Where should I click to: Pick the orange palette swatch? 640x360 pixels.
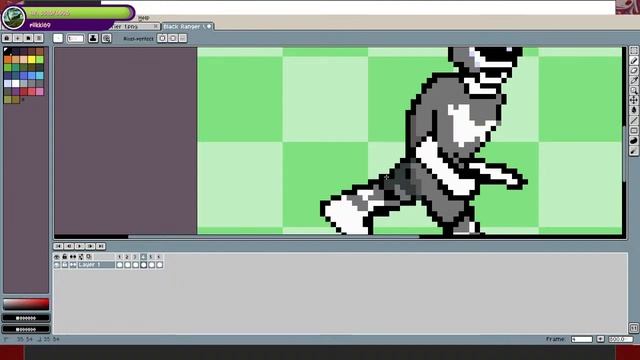(8, 60)
